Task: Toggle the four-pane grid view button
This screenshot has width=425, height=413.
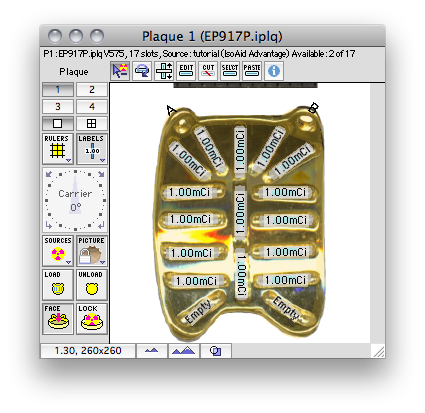Action: 92,124
